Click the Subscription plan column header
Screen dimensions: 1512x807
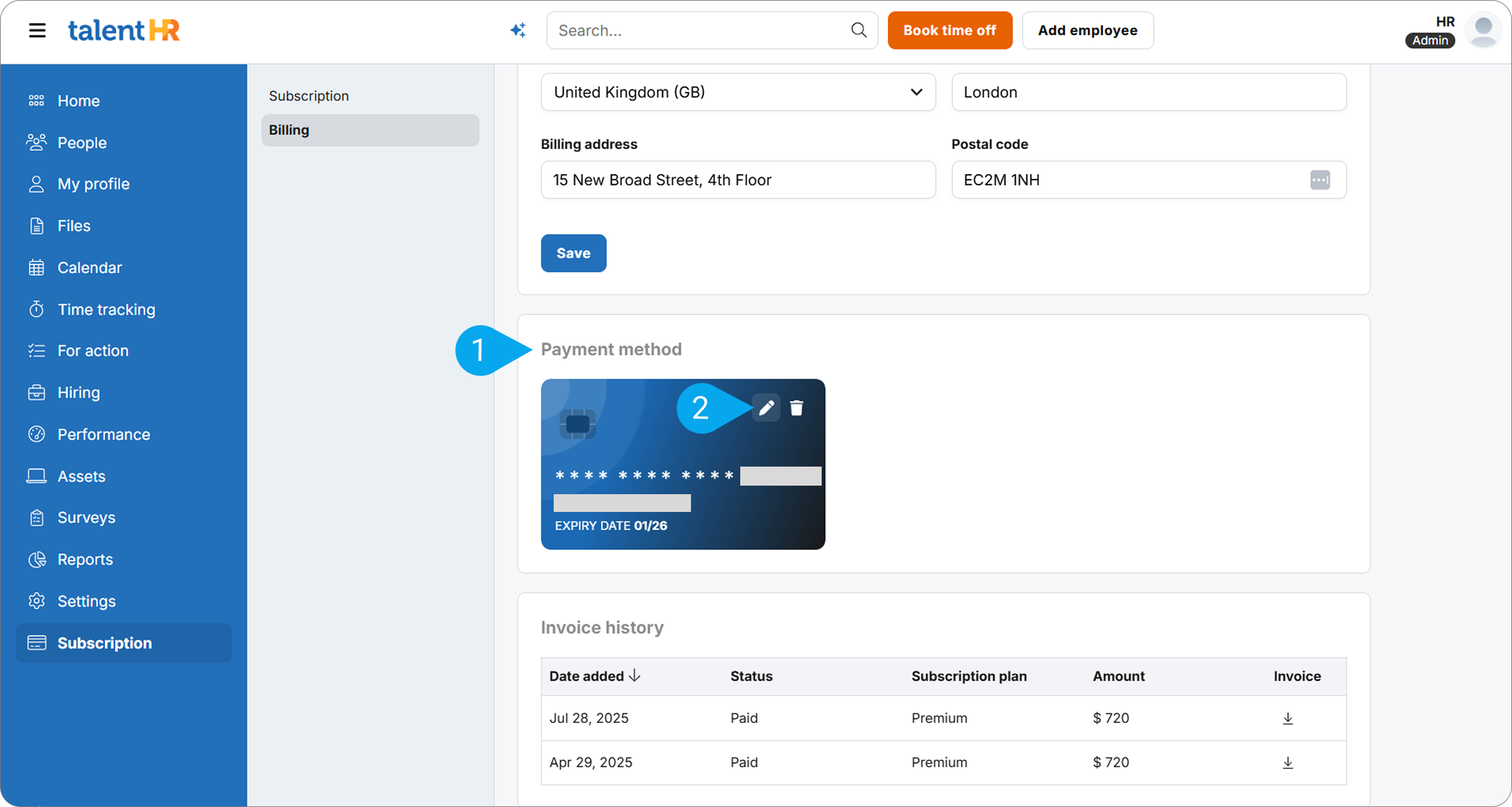tap(969, 676)
